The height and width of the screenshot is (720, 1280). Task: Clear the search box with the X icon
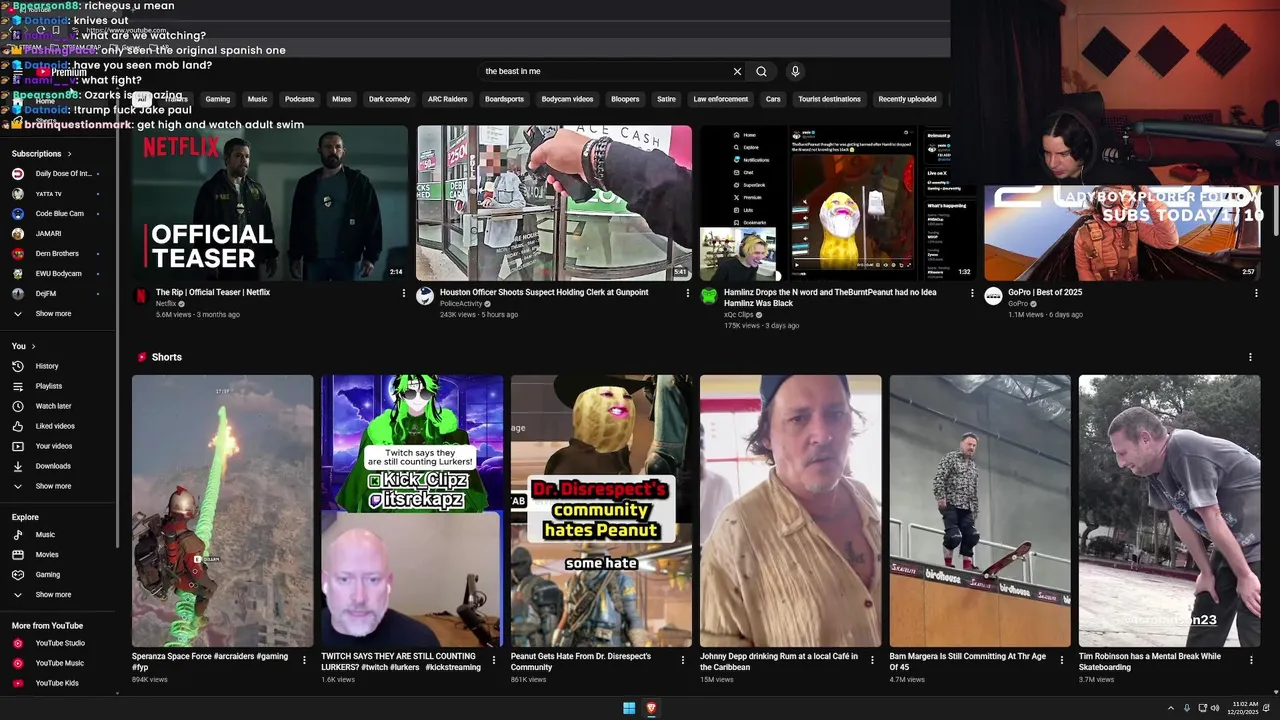pyautogui.click(x=737, y=71)
